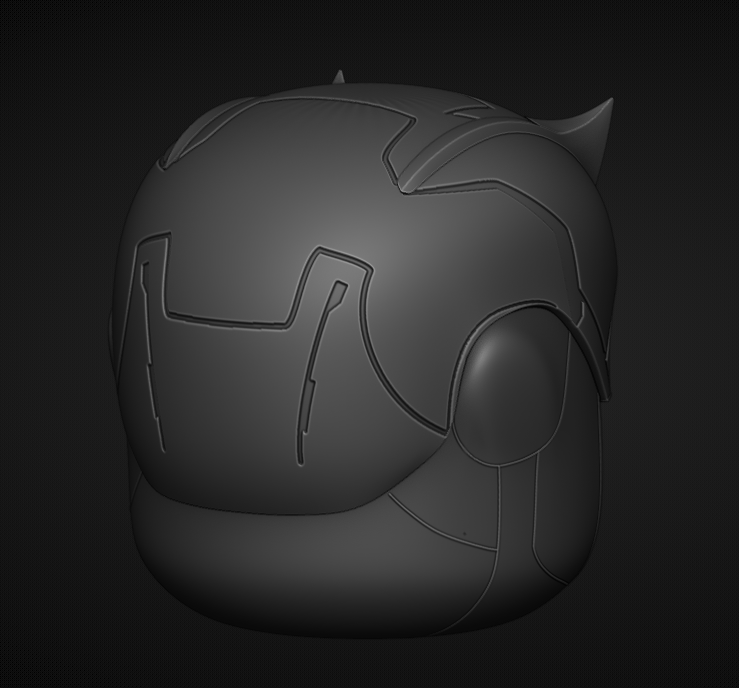Select the chin guard section of the helmet
The height and width of the screenshot is (688, 739).
302,565
